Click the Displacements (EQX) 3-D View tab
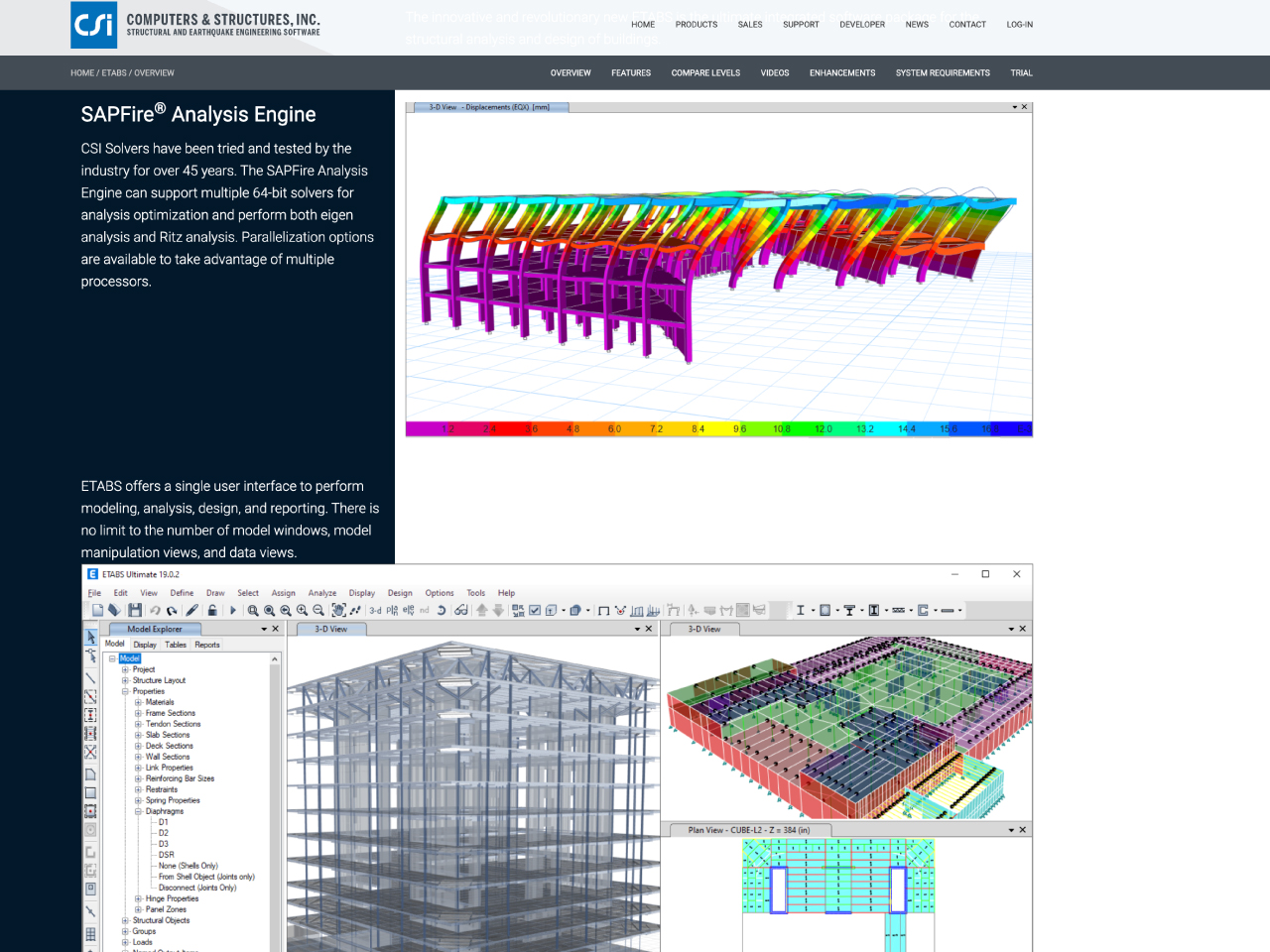 point(489,107)
